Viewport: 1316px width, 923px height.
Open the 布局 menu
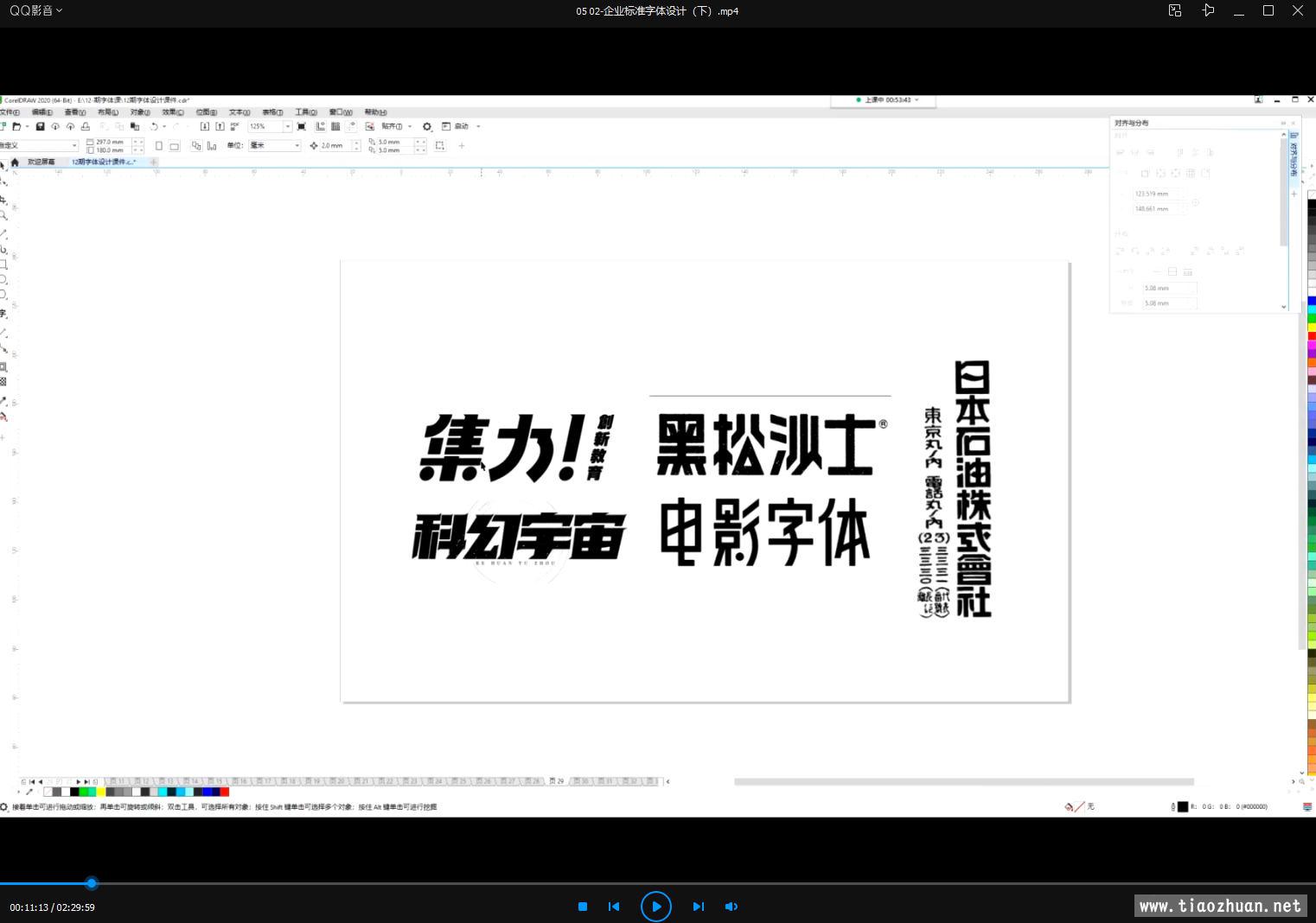tap(107, 112)
